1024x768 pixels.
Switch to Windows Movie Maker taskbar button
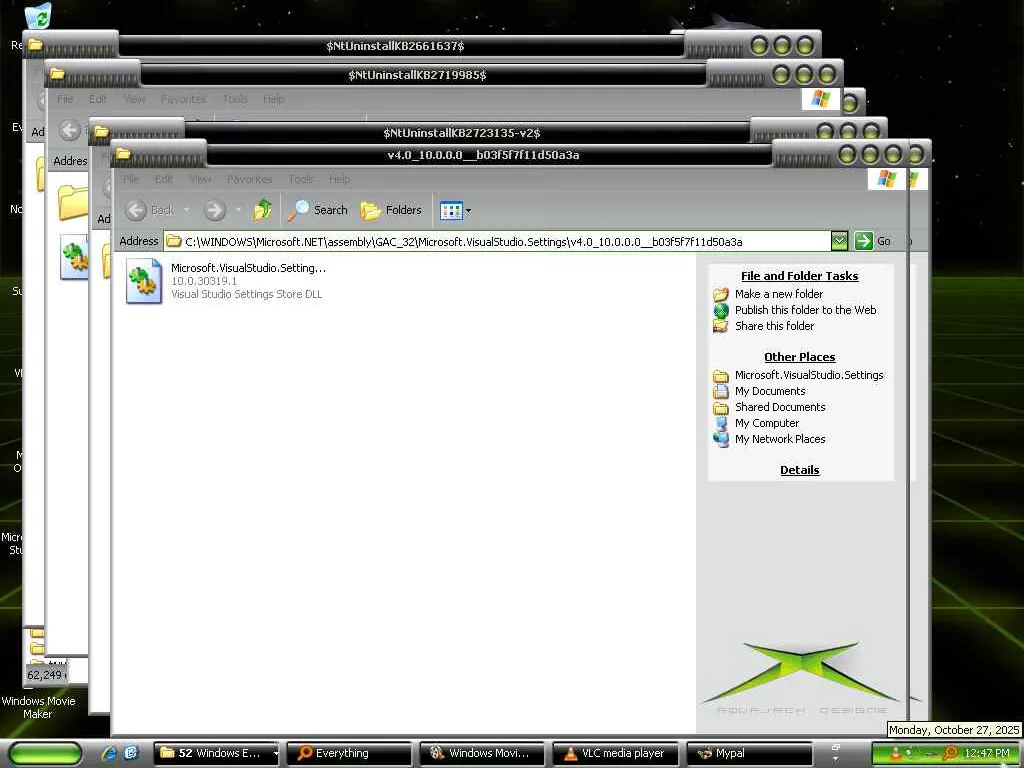[483, 754]
